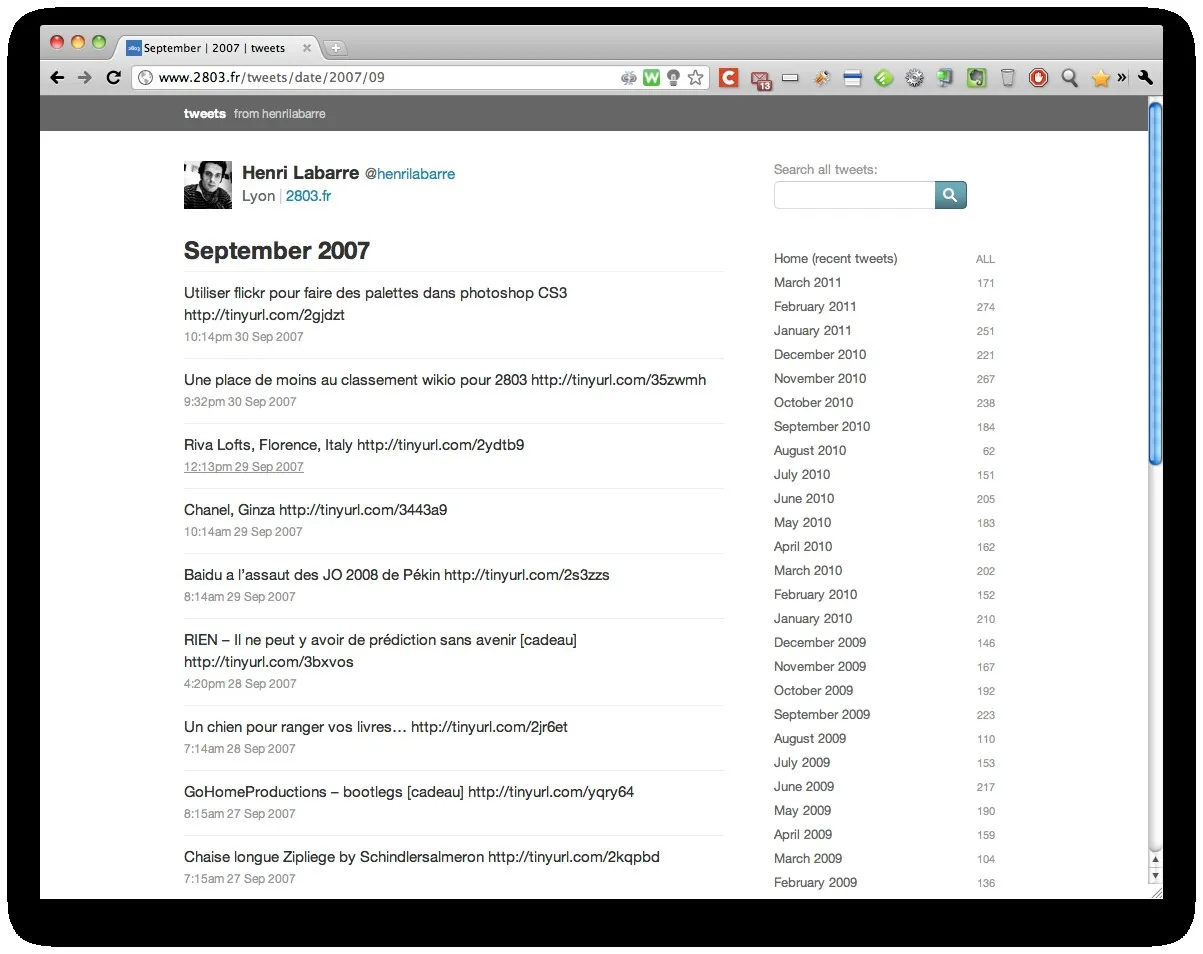The width and height of the screenshot is (1203, 954).
Task: Click the Chanel, Ginza tweet text
Action: coord(315,510)
